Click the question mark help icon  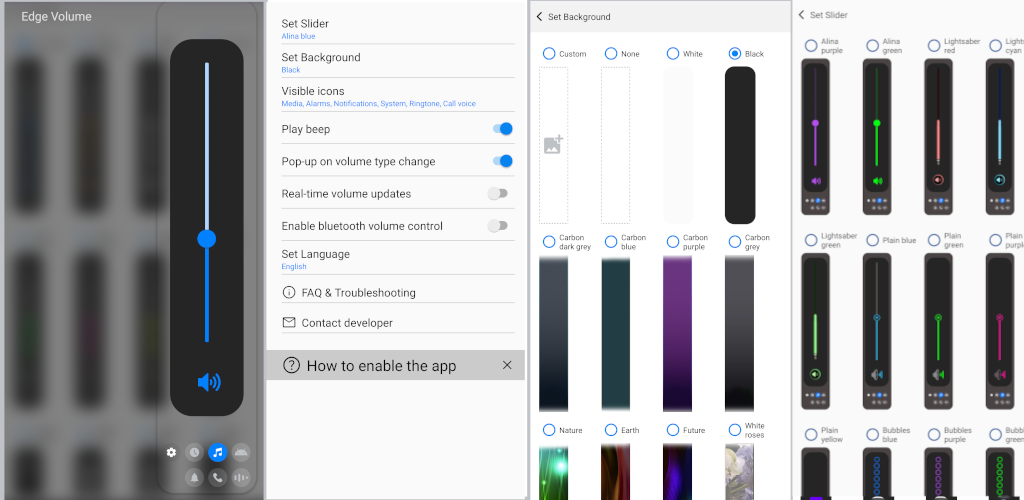[x=291, y=366]
